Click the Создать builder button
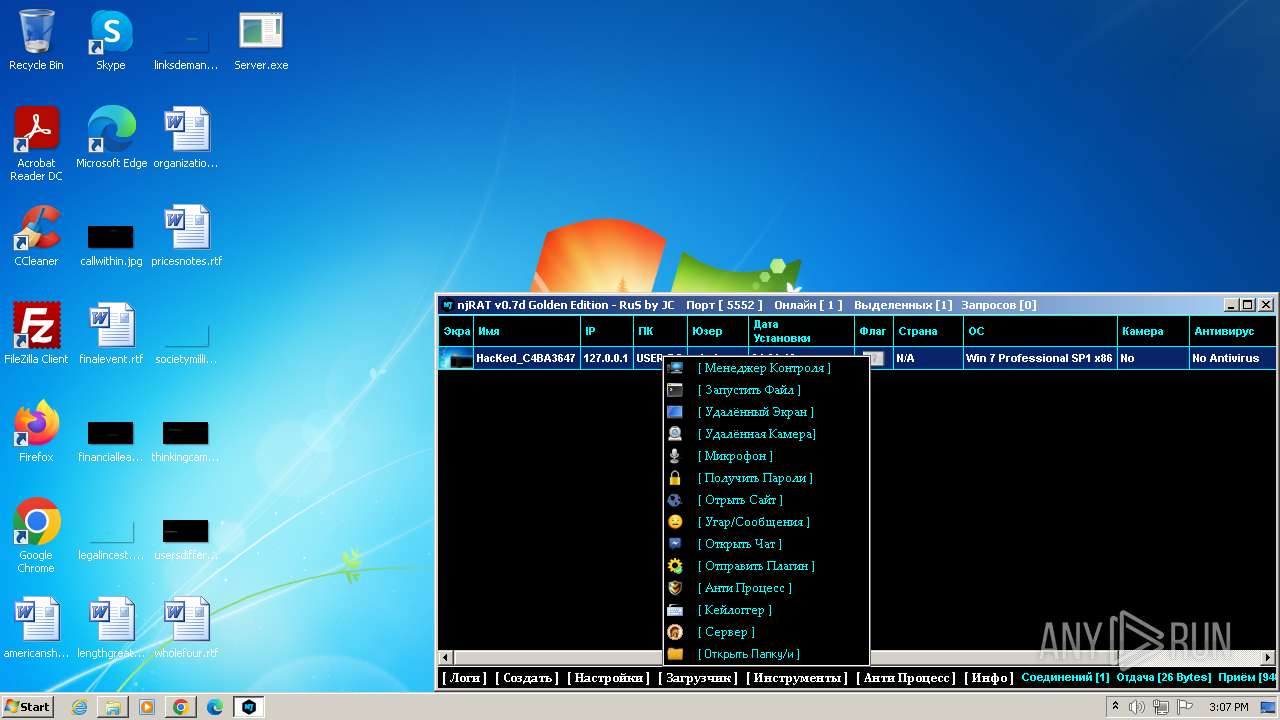1280x720 pixels. [527, 678]
